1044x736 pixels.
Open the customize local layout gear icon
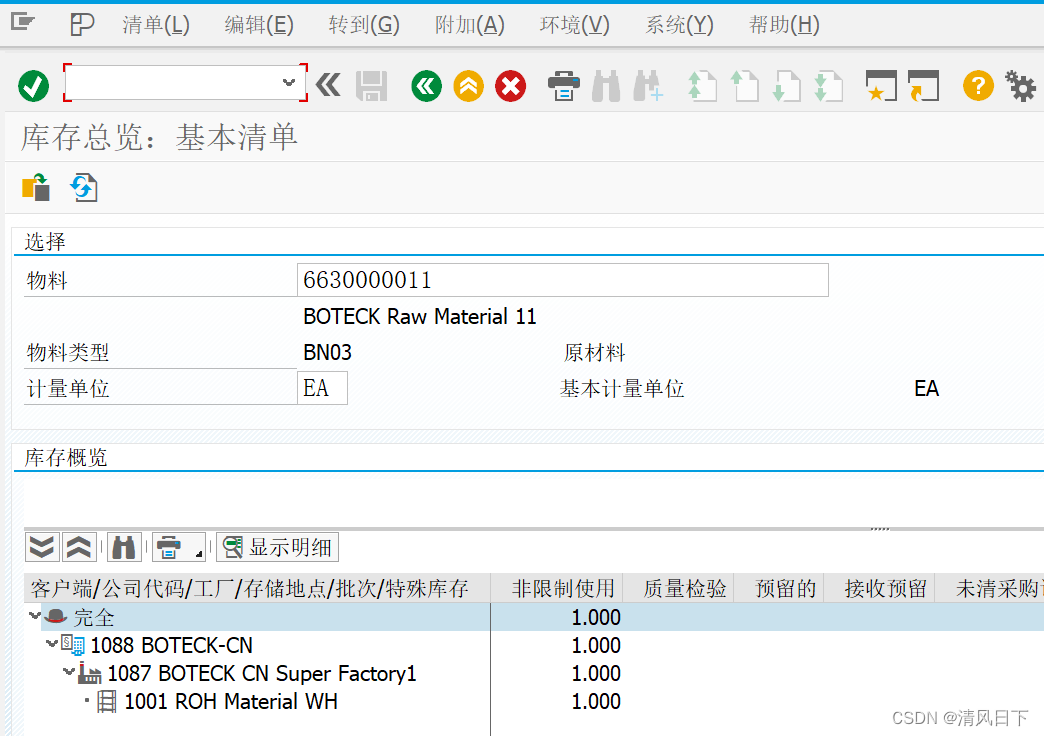pyautogui.click(x=1020, y=86)
